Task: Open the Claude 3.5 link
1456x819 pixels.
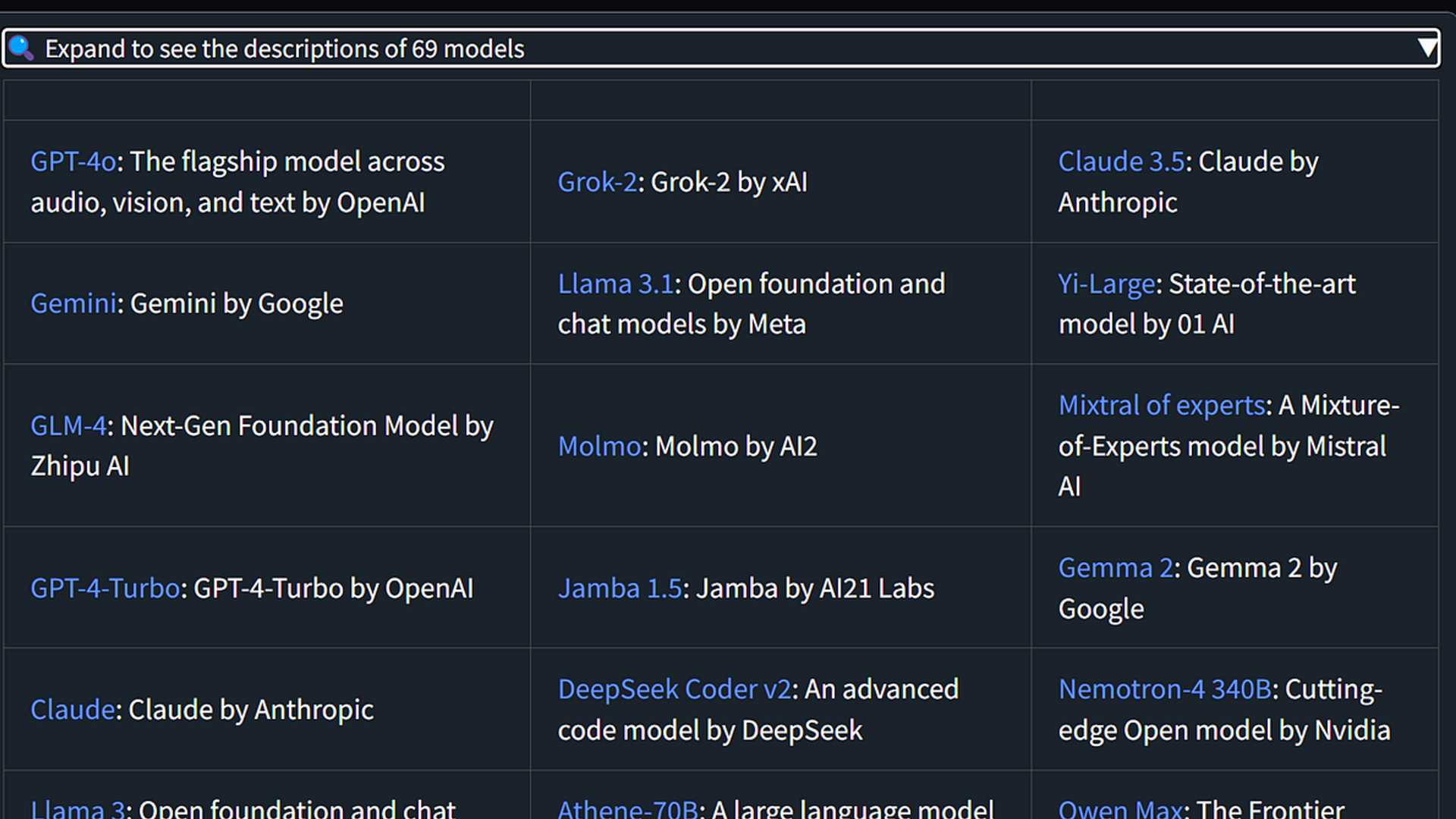Action: [x=1122, y=162]
